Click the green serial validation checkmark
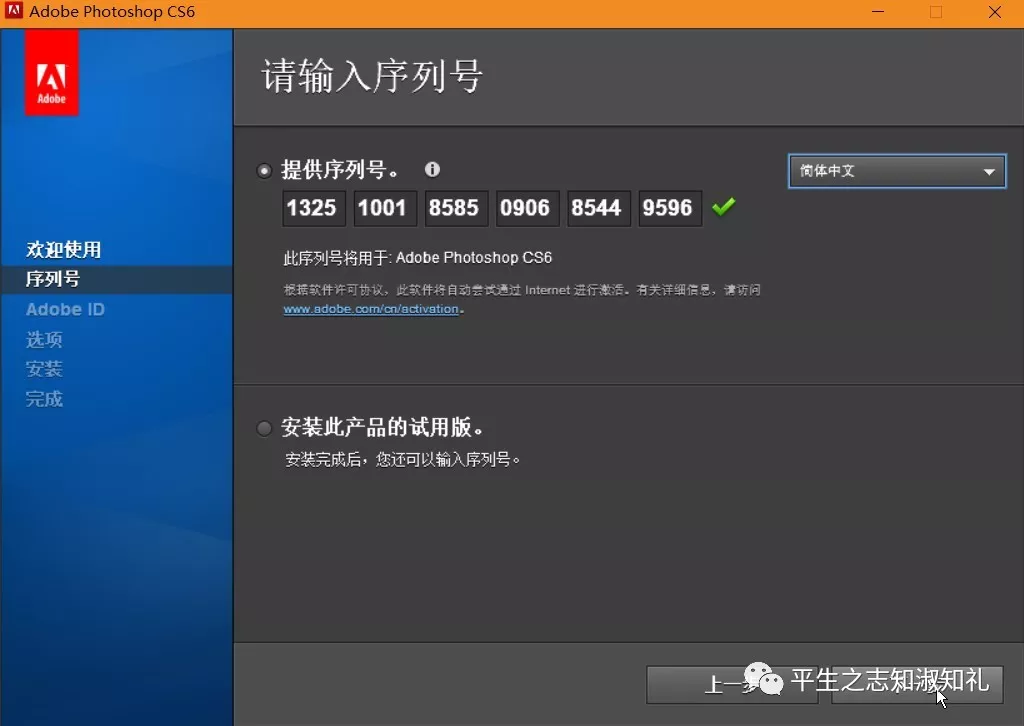The height and width of the screenshot is (726, 1024). (x=724, y=207)
